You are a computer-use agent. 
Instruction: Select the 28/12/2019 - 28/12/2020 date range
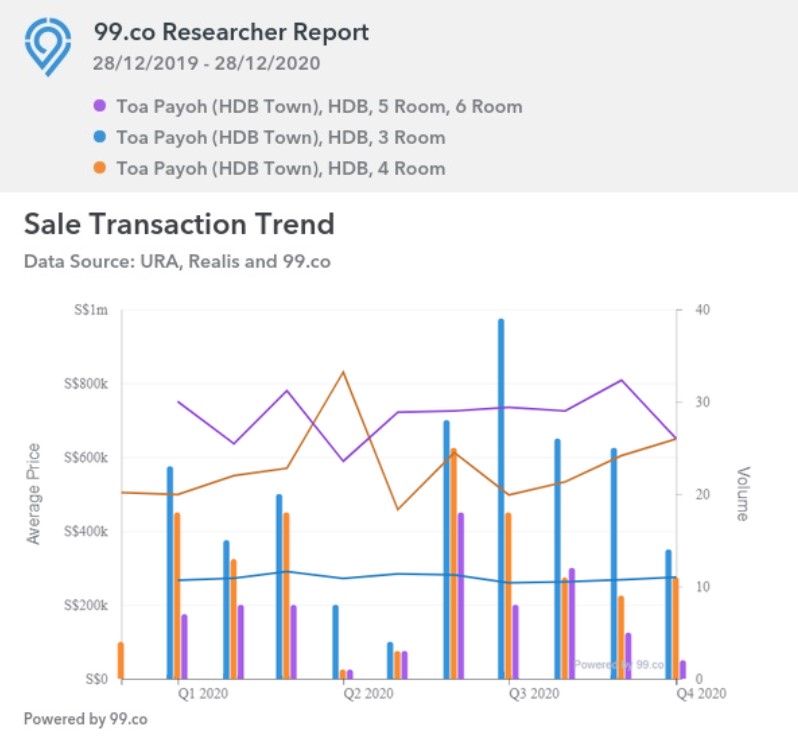pyautogui.click(x=205, y=64)
